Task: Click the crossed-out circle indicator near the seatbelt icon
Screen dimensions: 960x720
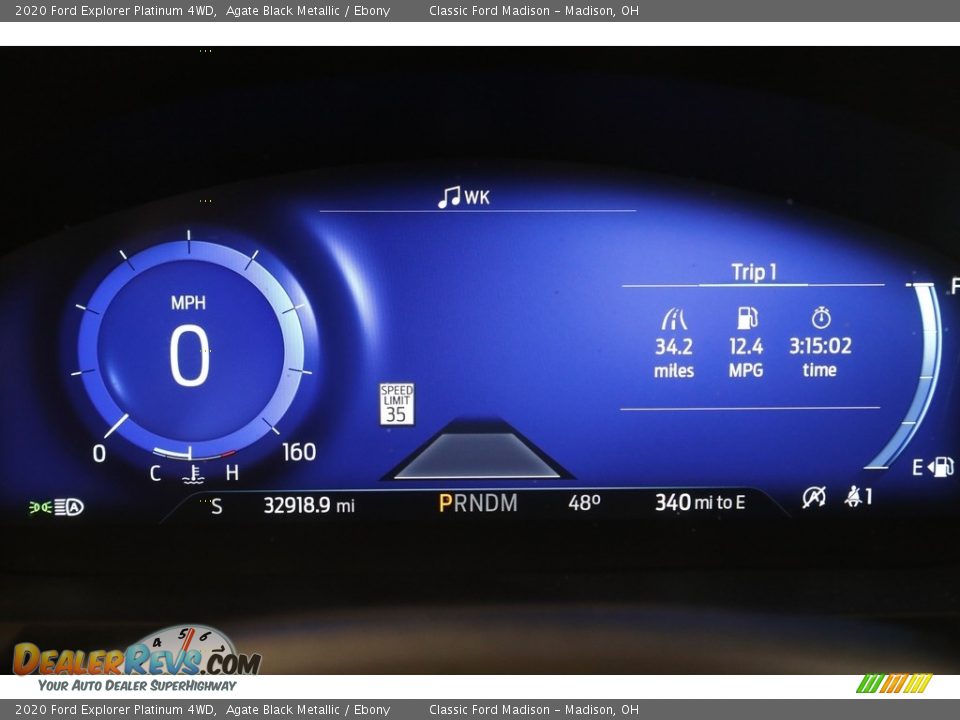Action: [814, 496]
